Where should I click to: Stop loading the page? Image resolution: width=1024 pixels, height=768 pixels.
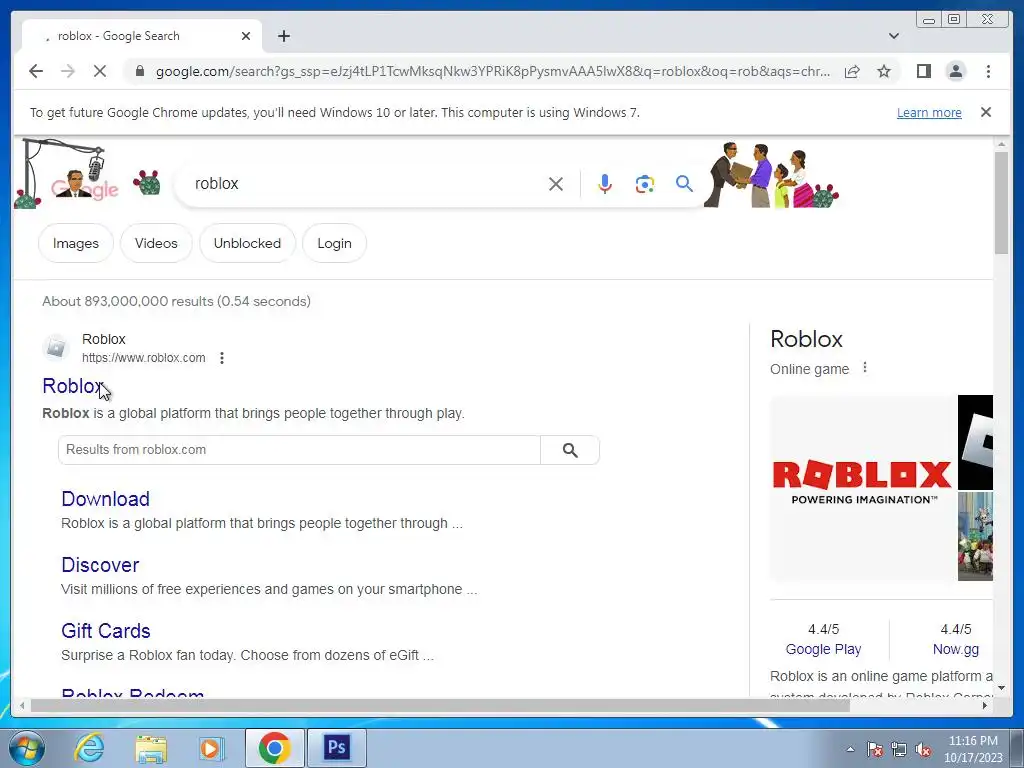pos(100,71)
